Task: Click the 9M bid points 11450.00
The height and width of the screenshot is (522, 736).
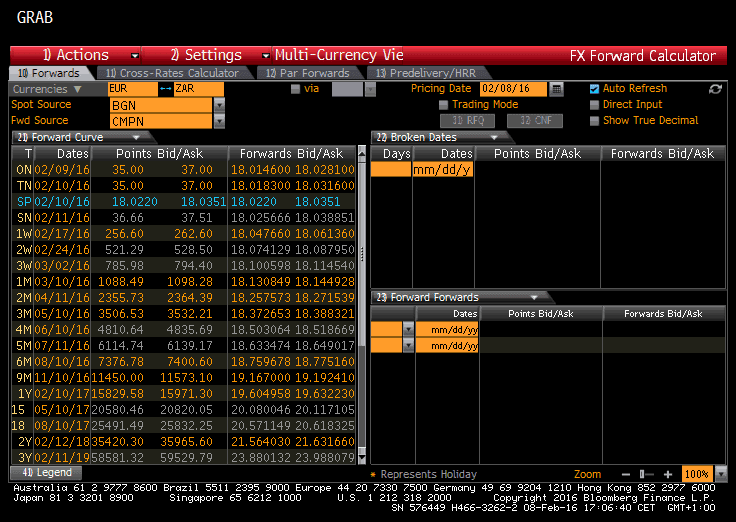Action: tap(117, 378)
